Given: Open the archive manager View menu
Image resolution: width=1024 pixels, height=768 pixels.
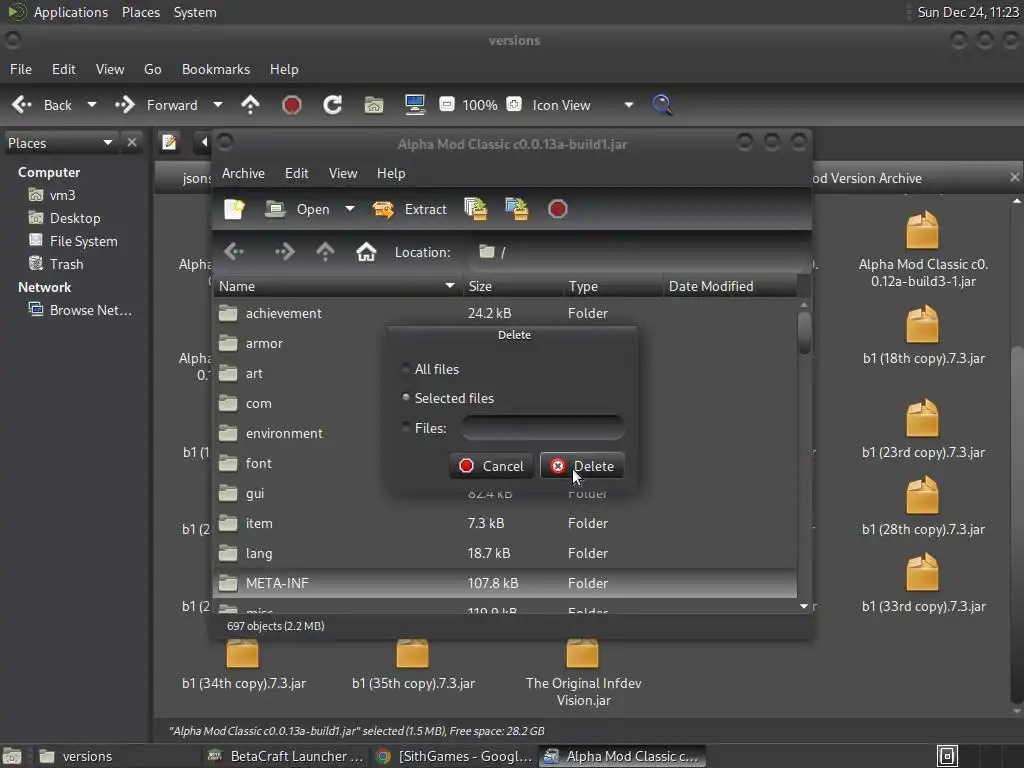Looking at the screenshot, I should [343, 173].
